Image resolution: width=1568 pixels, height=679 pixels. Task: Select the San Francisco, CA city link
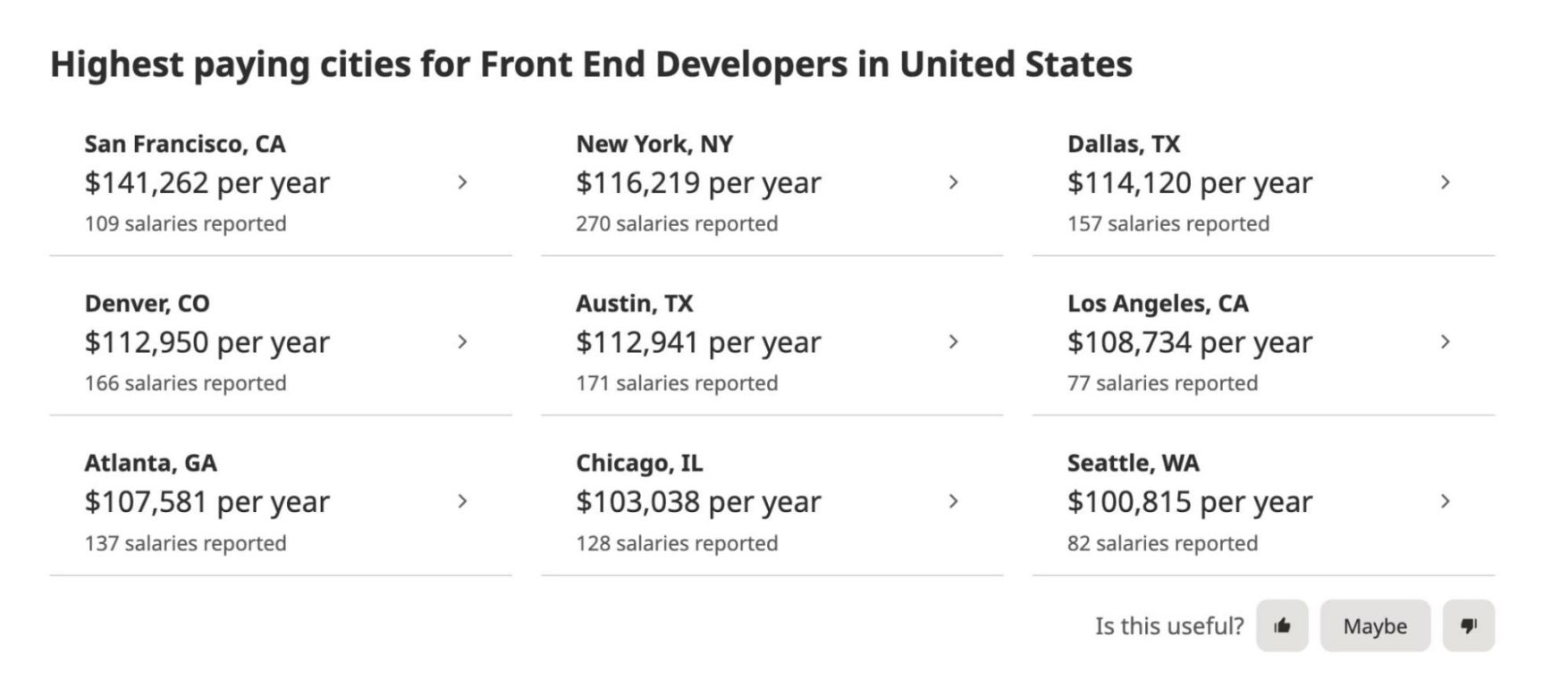pos(186,142)
